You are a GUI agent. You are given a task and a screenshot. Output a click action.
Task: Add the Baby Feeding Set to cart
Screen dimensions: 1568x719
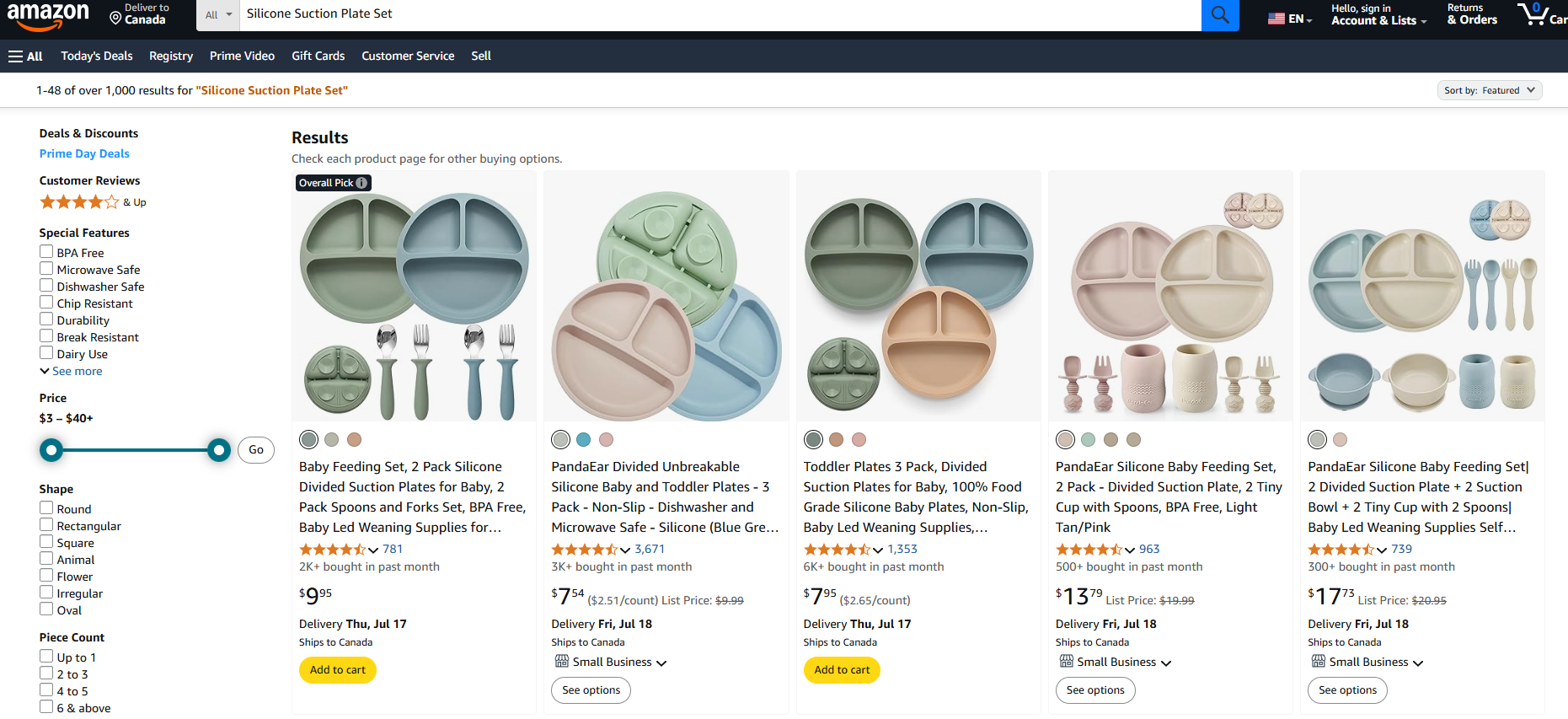(x=337, y=669)
